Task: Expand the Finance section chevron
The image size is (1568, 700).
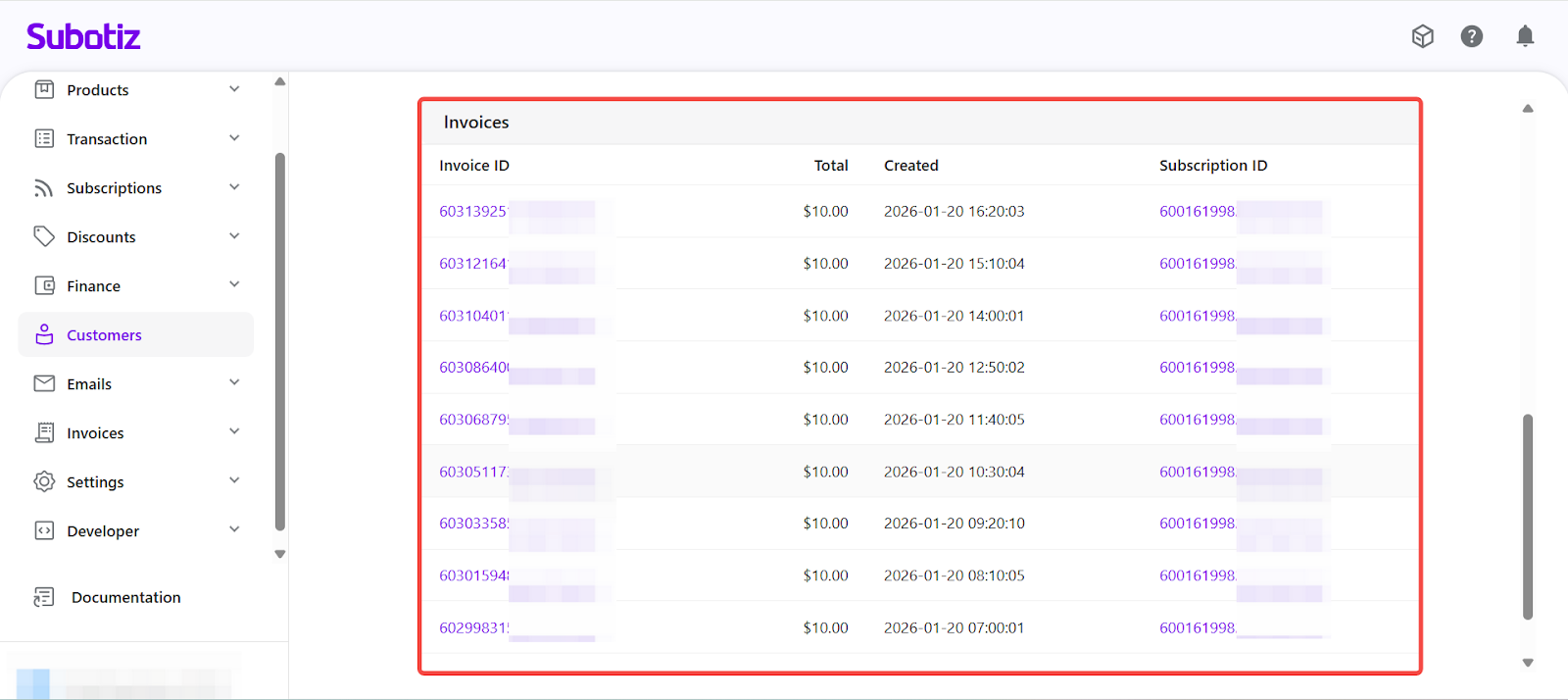Action: click(234, 285)
